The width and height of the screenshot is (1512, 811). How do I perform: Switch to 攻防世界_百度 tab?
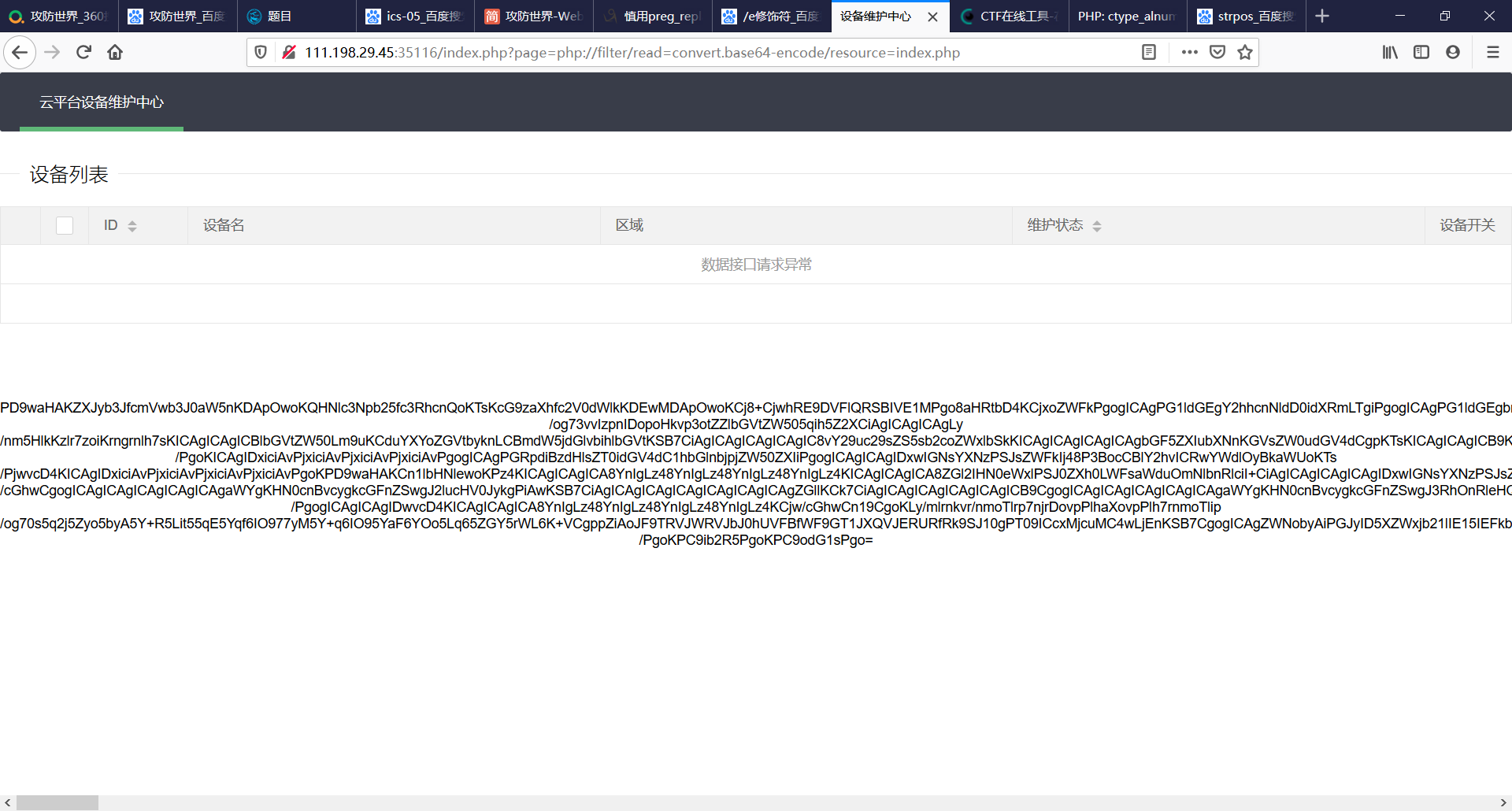click(178, 16)
